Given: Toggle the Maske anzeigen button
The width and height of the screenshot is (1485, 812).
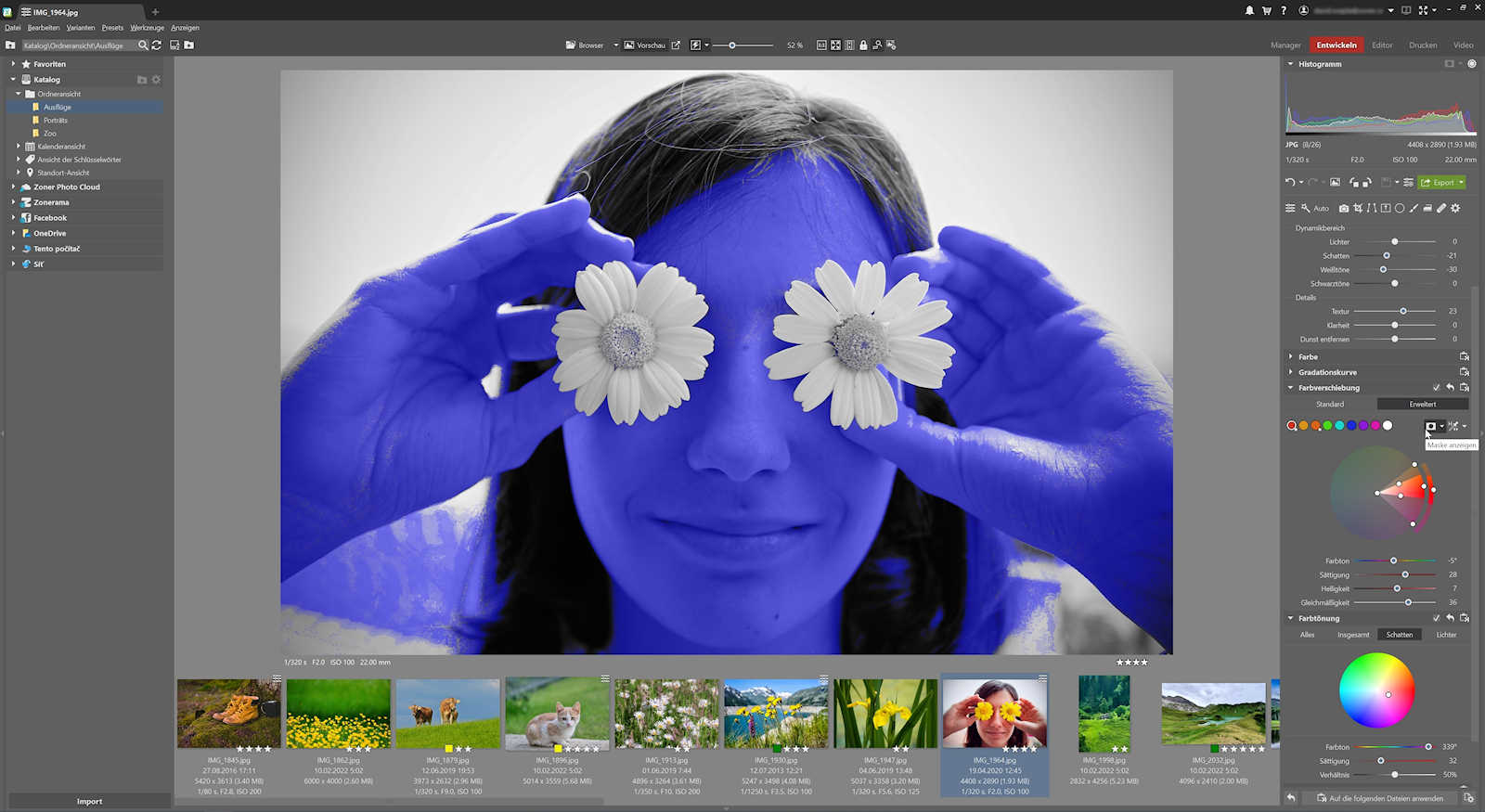Looking at the screenshot, I should coord(1430,426).
